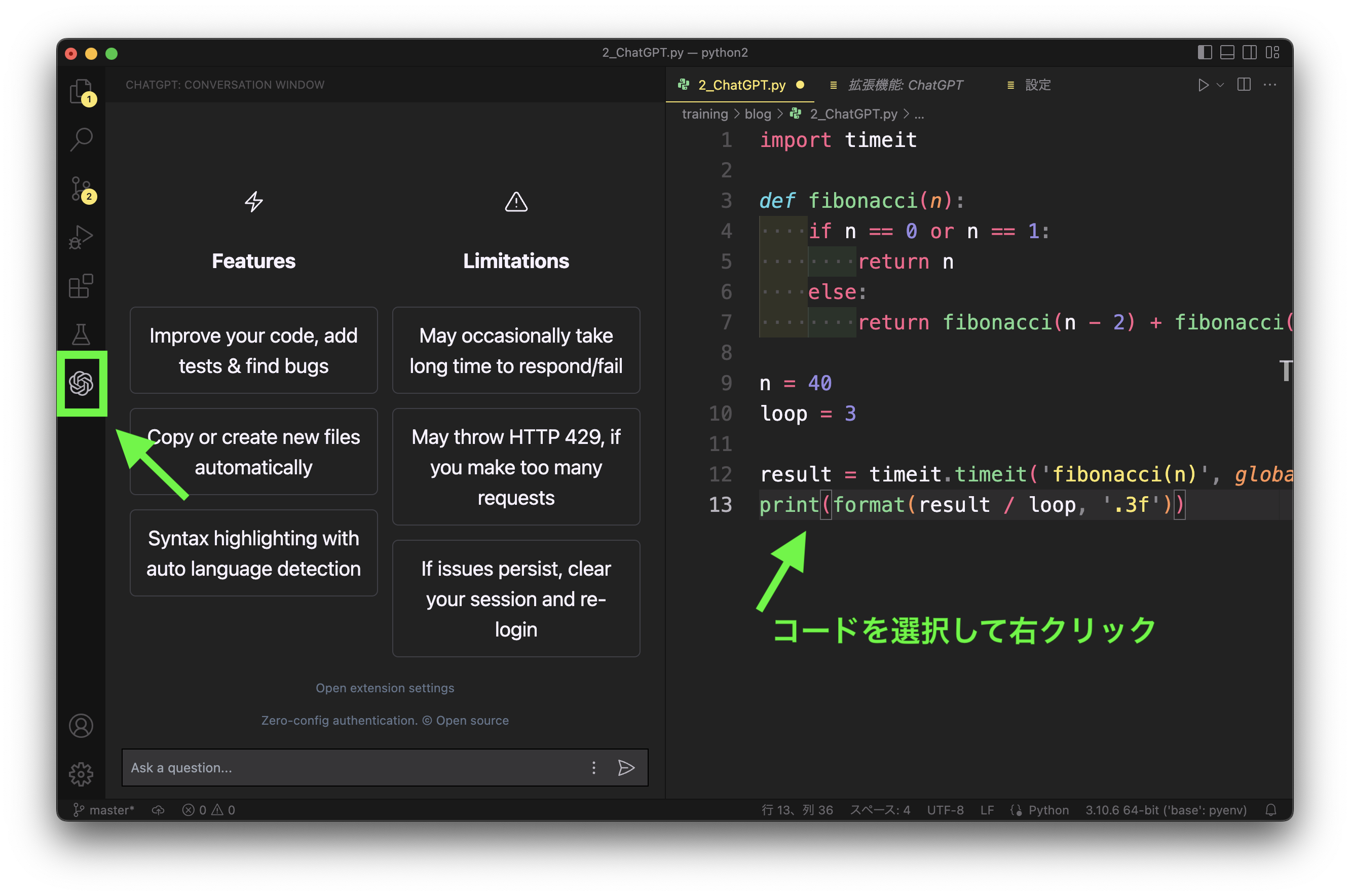
Task: Customize layout icon in title bar
Action: point(1272,53)
